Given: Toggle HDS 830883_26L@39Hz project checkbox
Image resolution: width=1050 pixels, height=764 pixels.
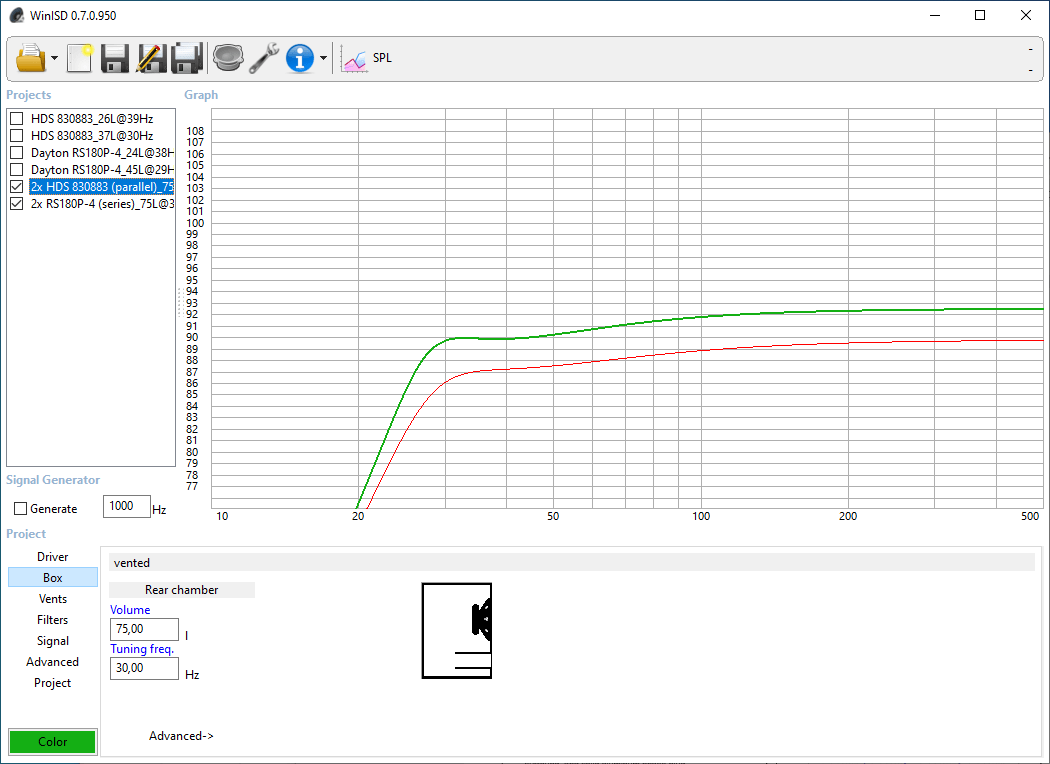Looking at the screenshot, I should 17,119.
